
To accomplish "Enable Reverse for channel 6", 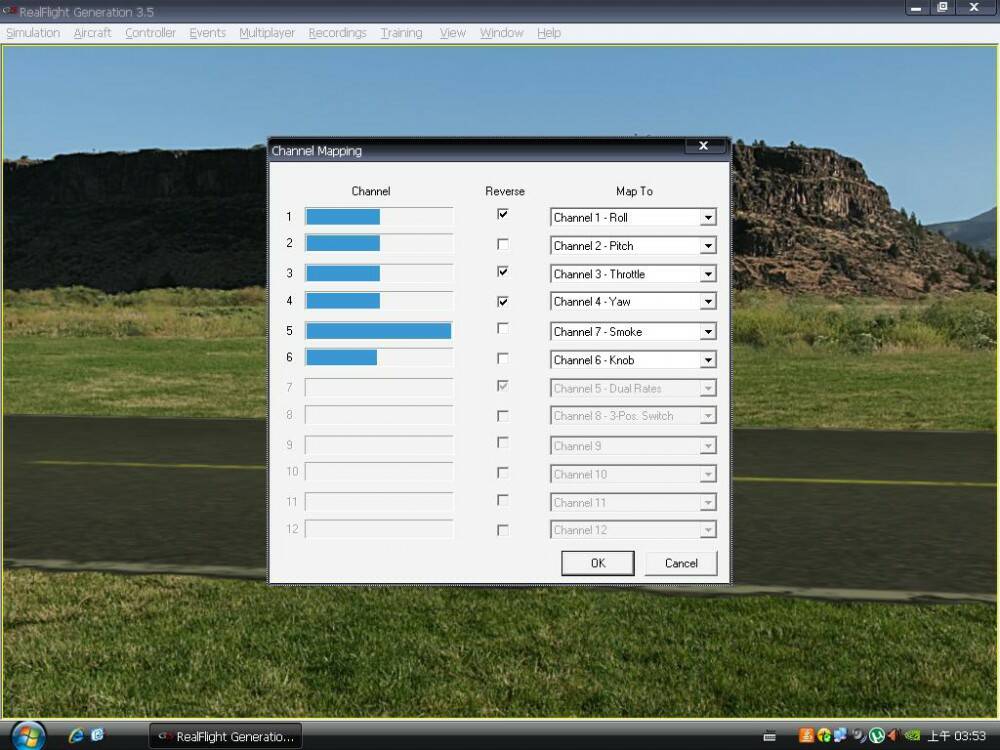I will pyautogui.click(x=503, y=358).
